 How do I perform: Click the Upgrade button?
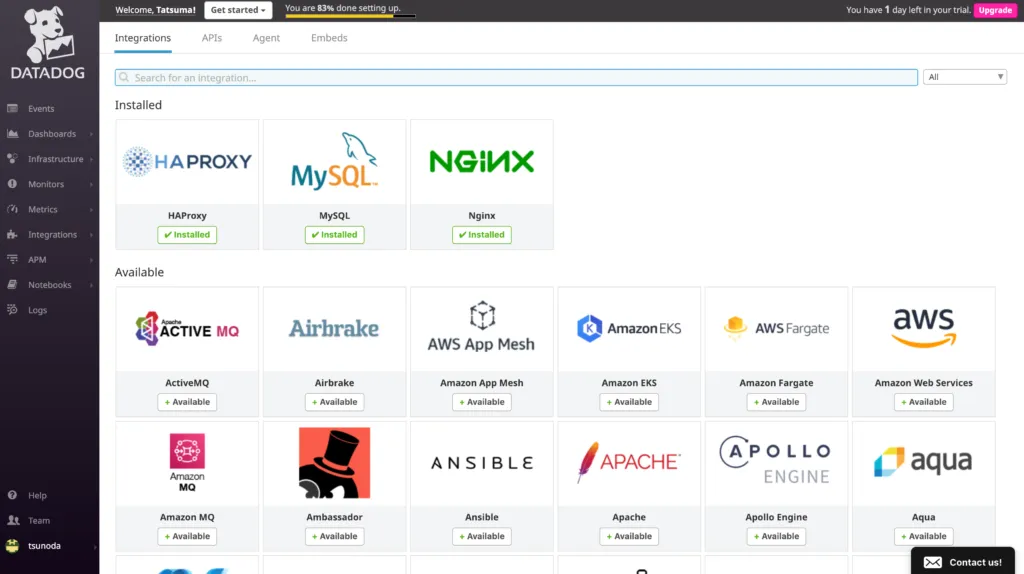tap(995, 10)
